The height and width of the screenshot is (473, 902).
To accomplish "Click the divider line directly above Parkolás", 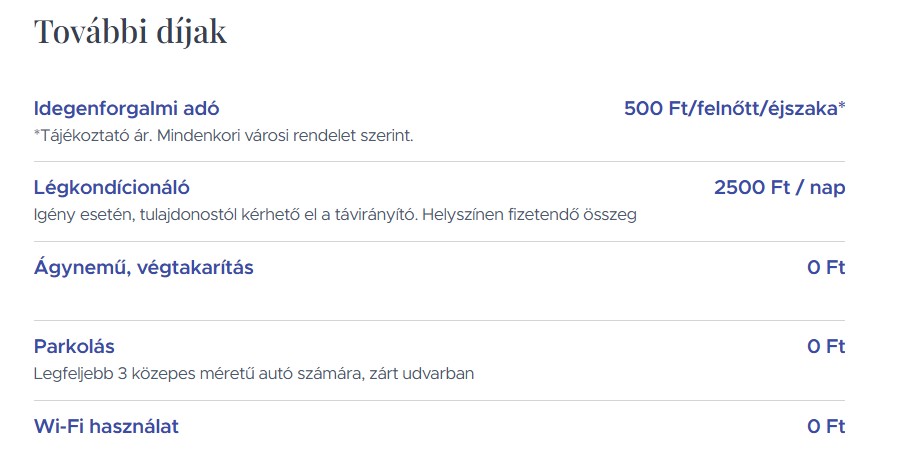I will [439, 321].
